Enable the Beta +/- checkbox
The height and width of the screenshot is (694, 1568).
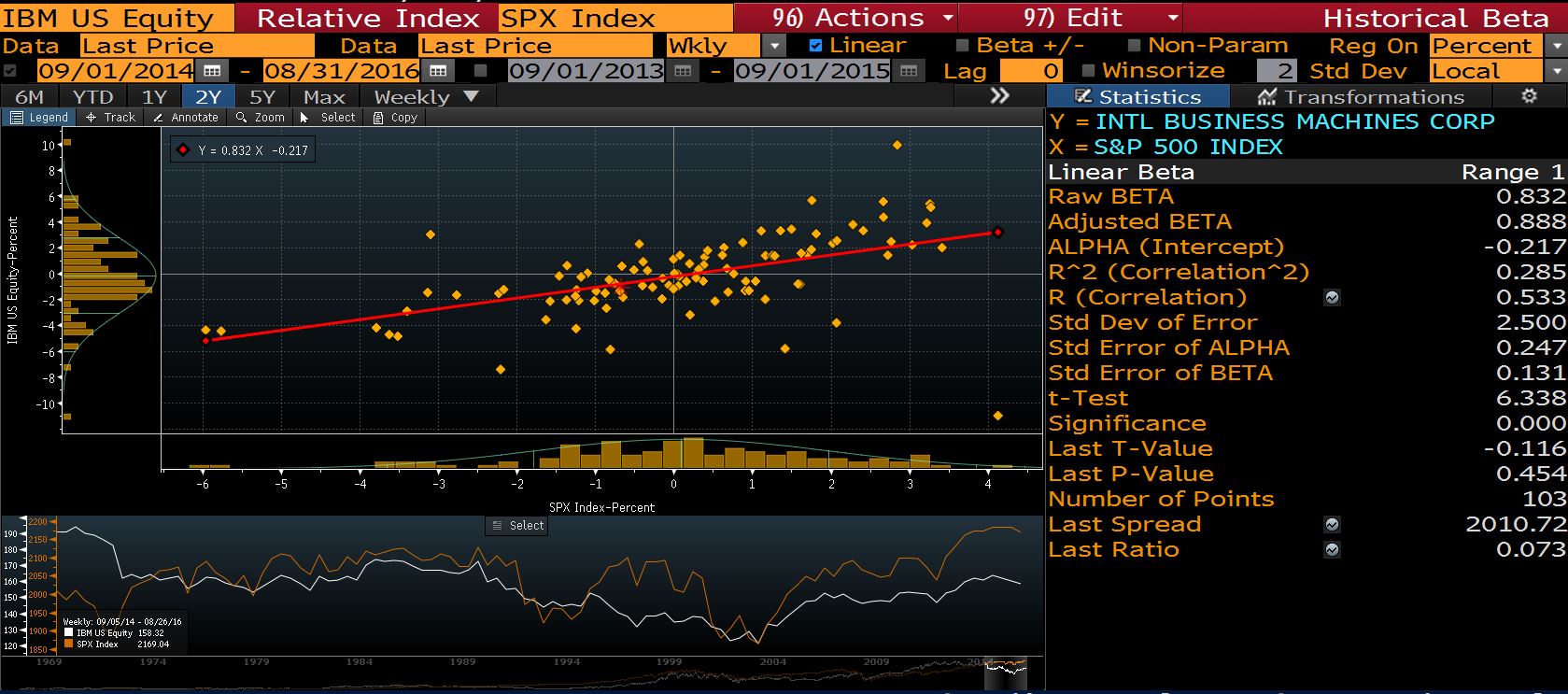962,46
